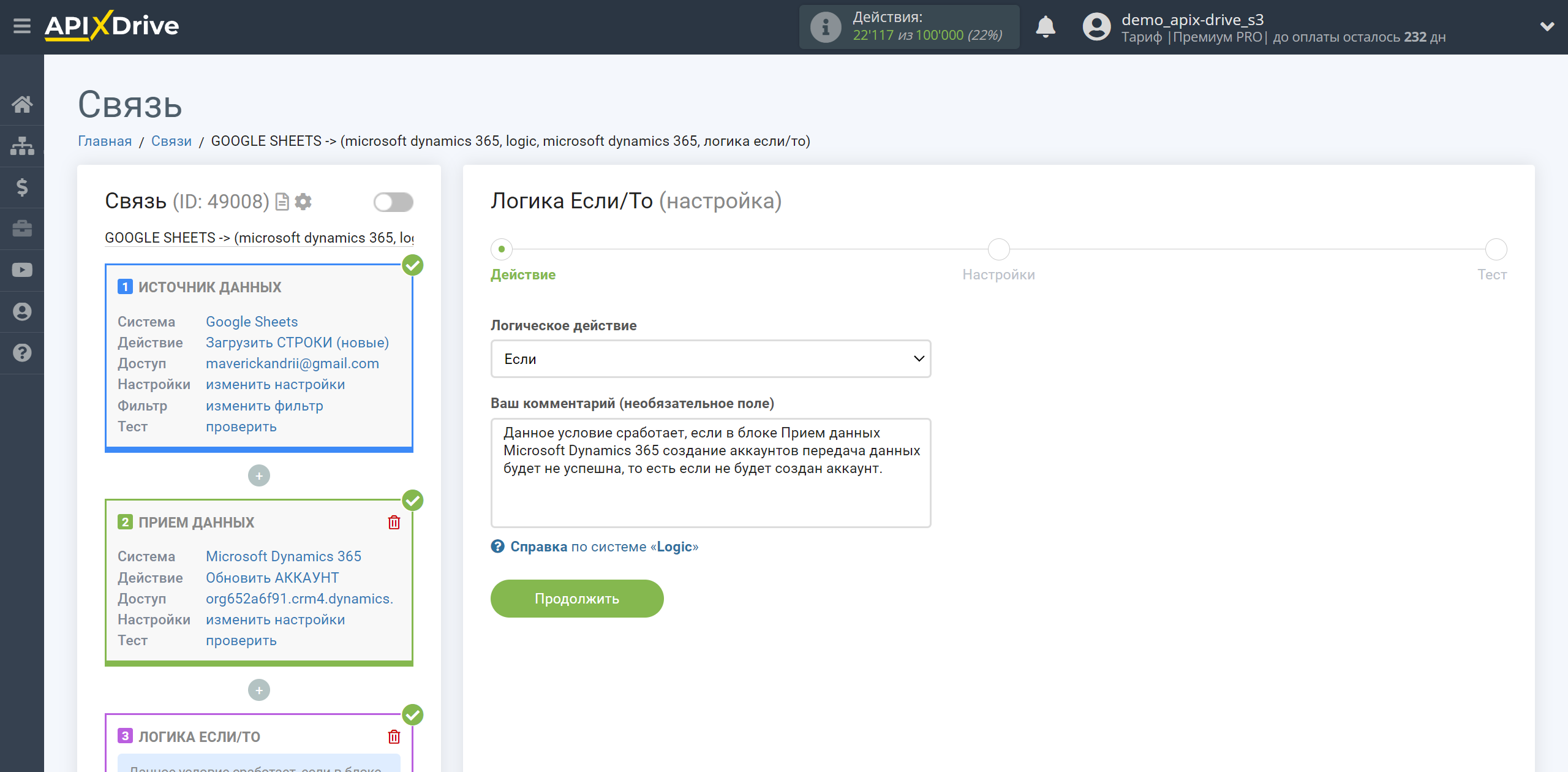Viewport: 1568px width, 772px height.
Task: Click the copy document icon near ID 49008
Action: (282, 202)
